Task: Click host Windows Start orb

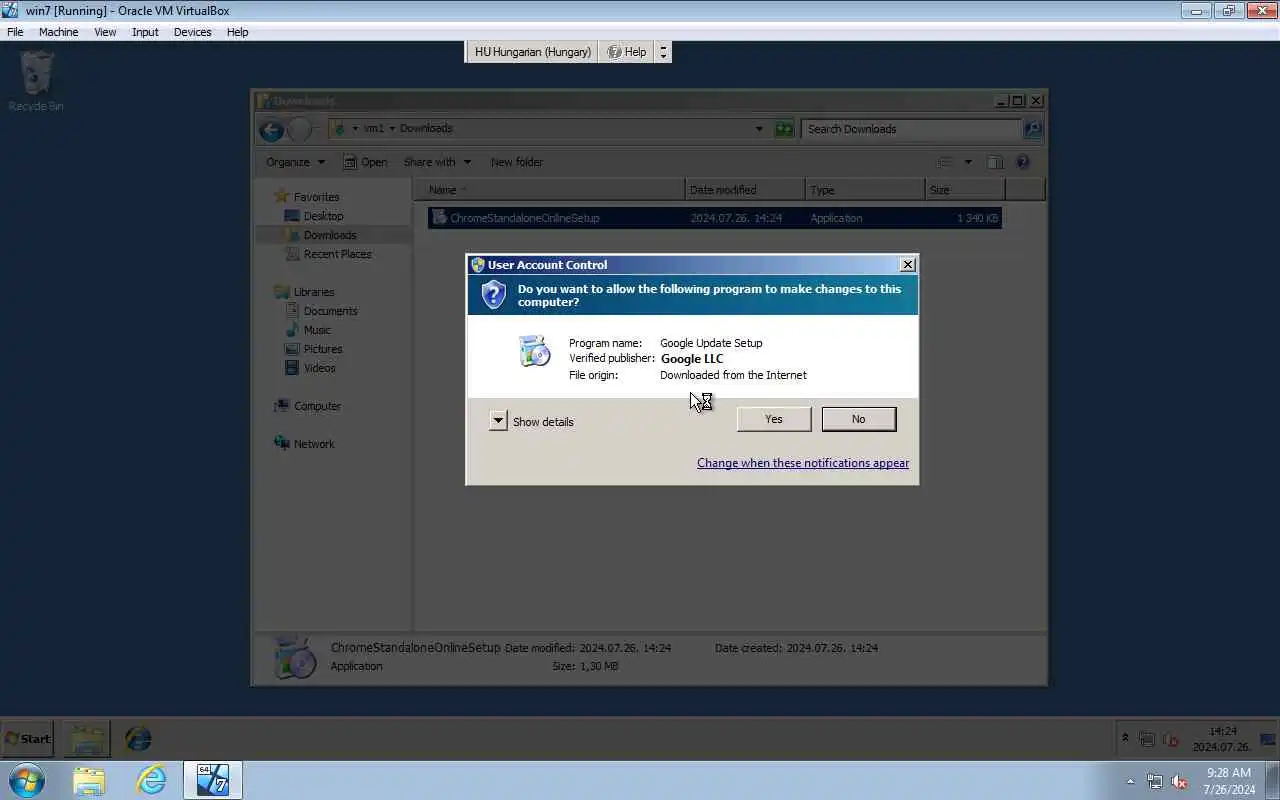Action: 26,780
